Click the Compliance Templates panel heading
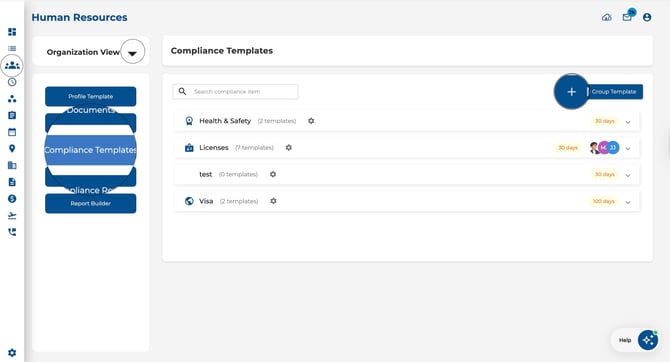The image size is (670, 362). point(222,50)
